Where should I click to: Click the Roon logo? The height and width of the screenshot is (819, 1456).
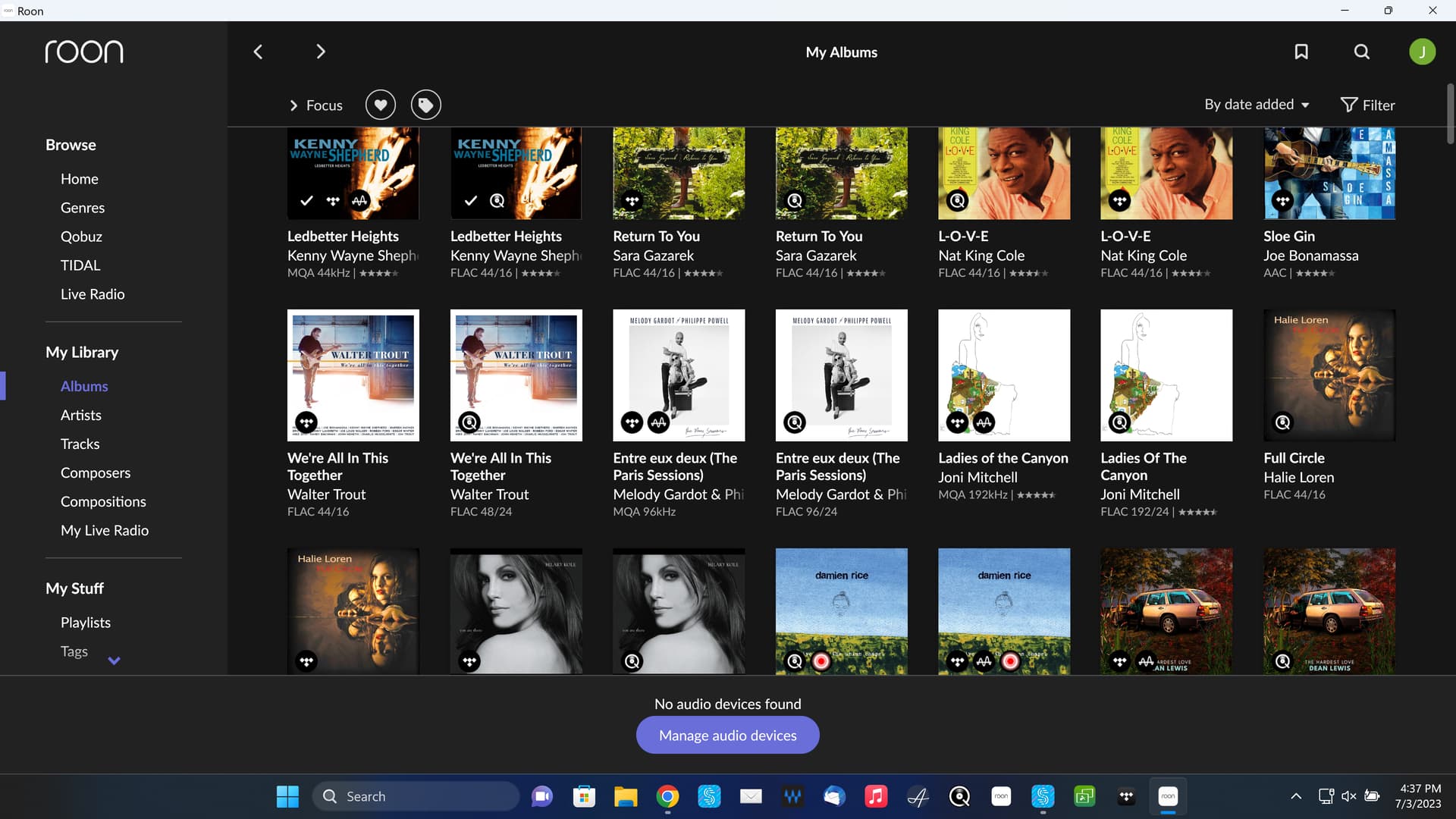coord(83,52)
